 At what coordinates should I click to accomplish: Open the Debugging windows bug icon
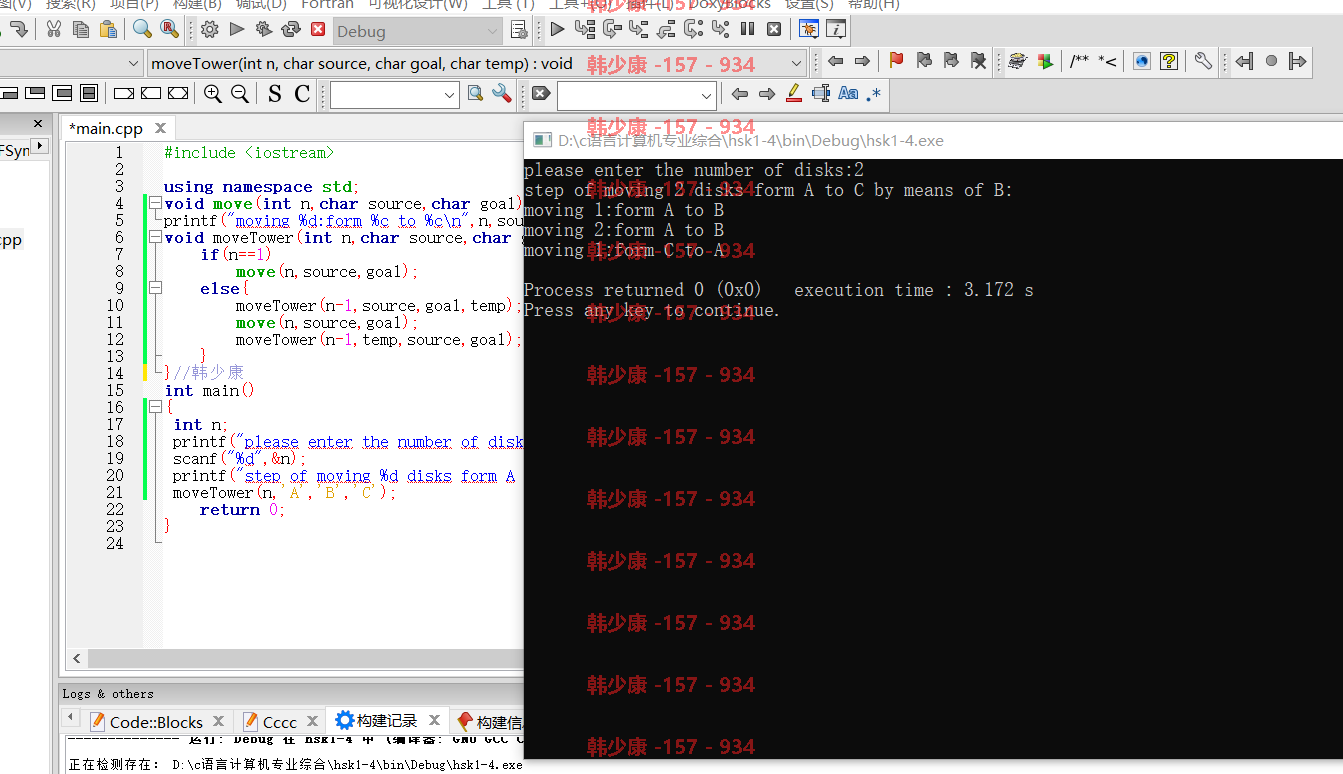pos(808,29)
